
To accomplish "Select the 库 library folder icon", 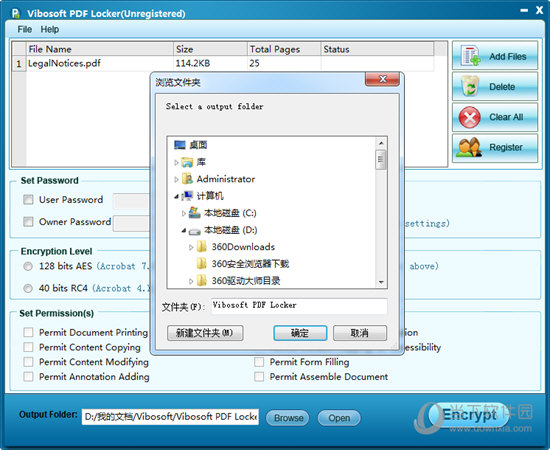I will pyautogui.click(x=187, y=162).
